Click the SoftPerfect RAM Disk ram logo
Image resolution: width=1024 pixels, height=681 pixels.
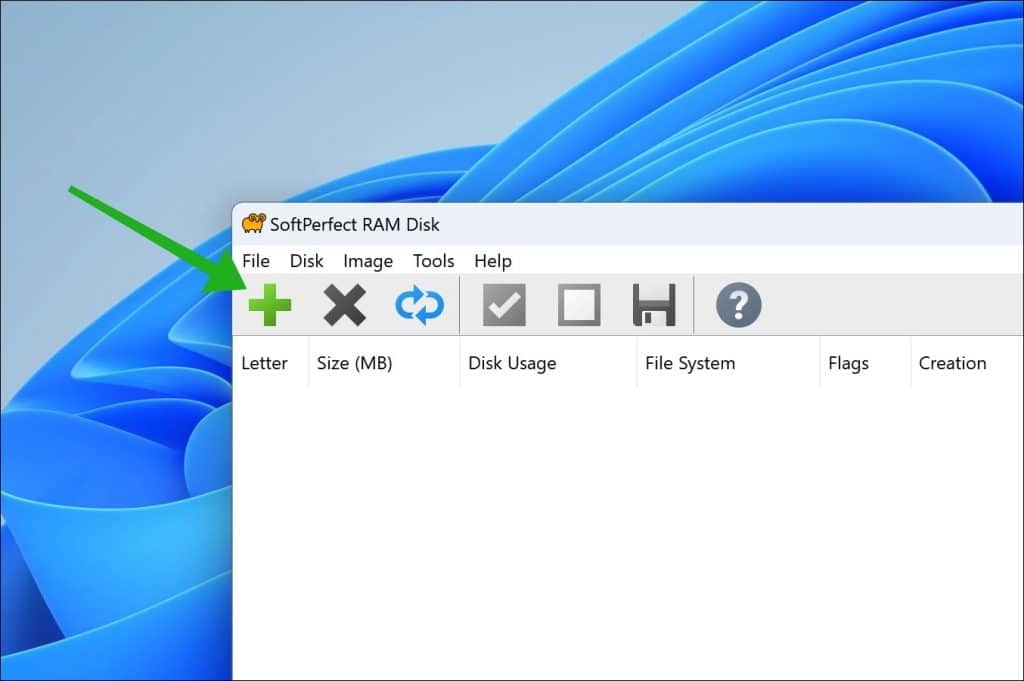pos(253,223)
